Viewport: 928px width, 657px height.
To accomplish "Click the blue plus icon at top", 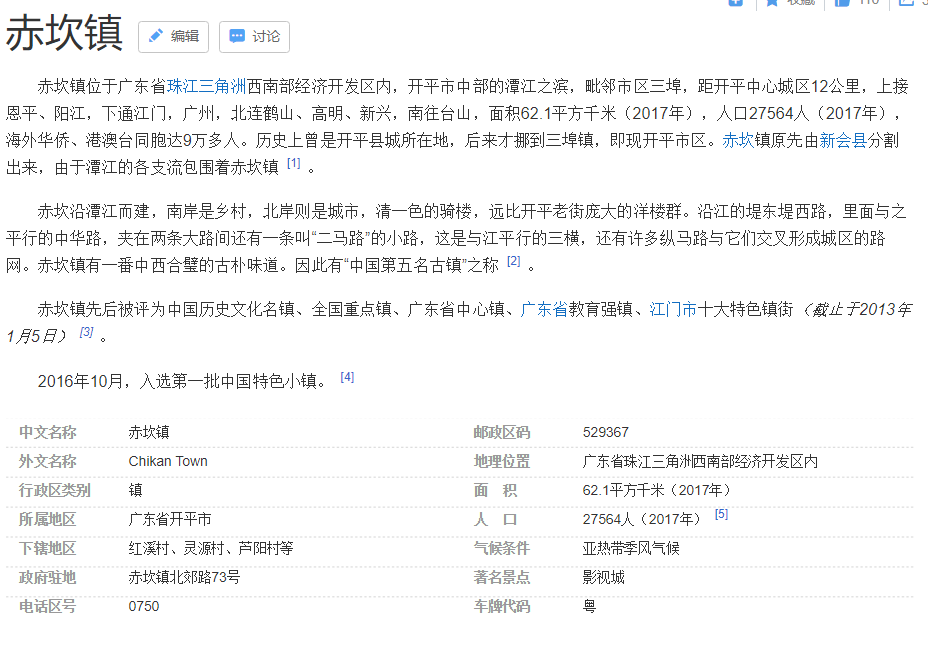I will [x=736, y=3].
